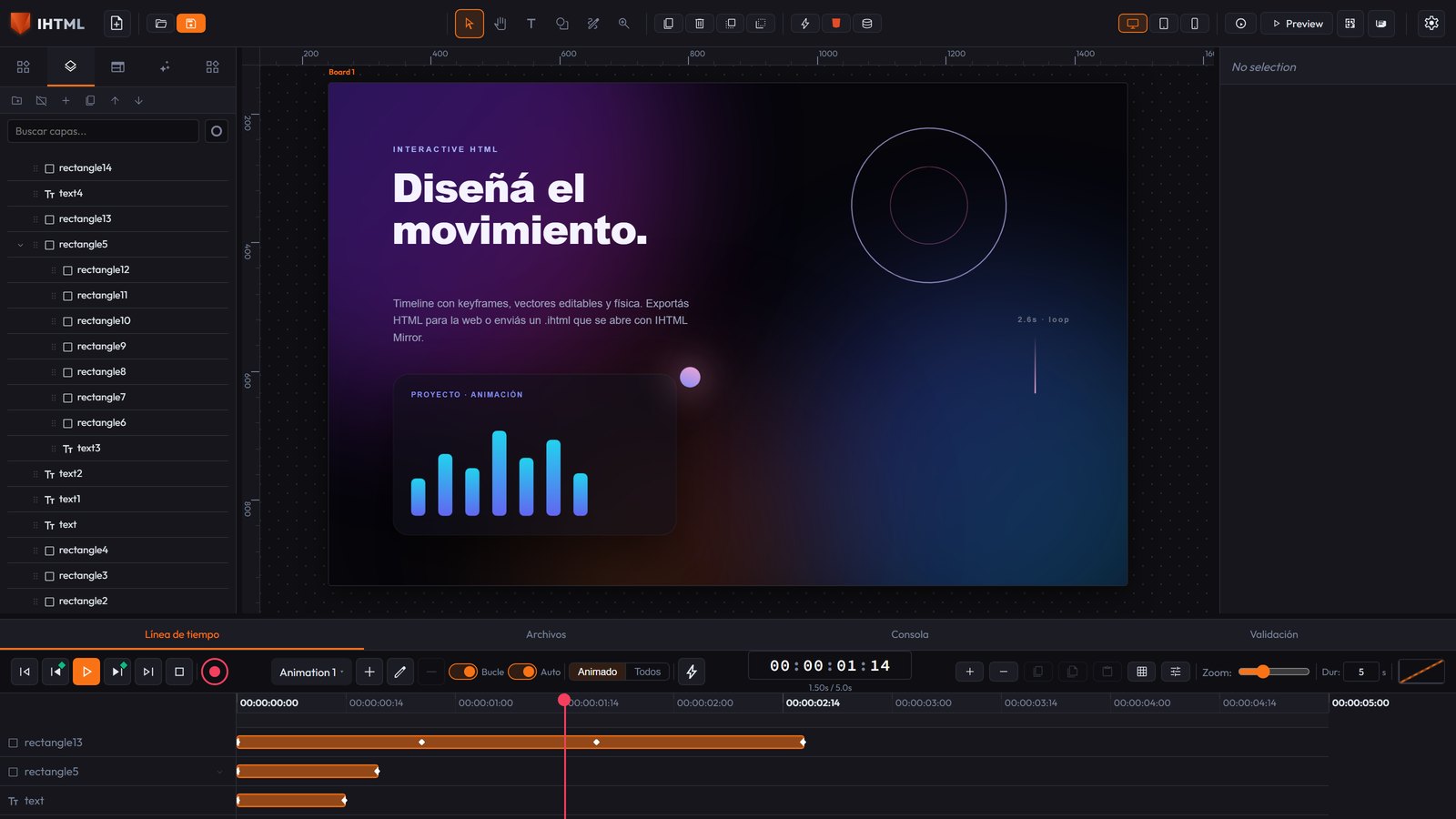Create new layer group folder icon
The image size is (1456, 819).
(16, 100)
